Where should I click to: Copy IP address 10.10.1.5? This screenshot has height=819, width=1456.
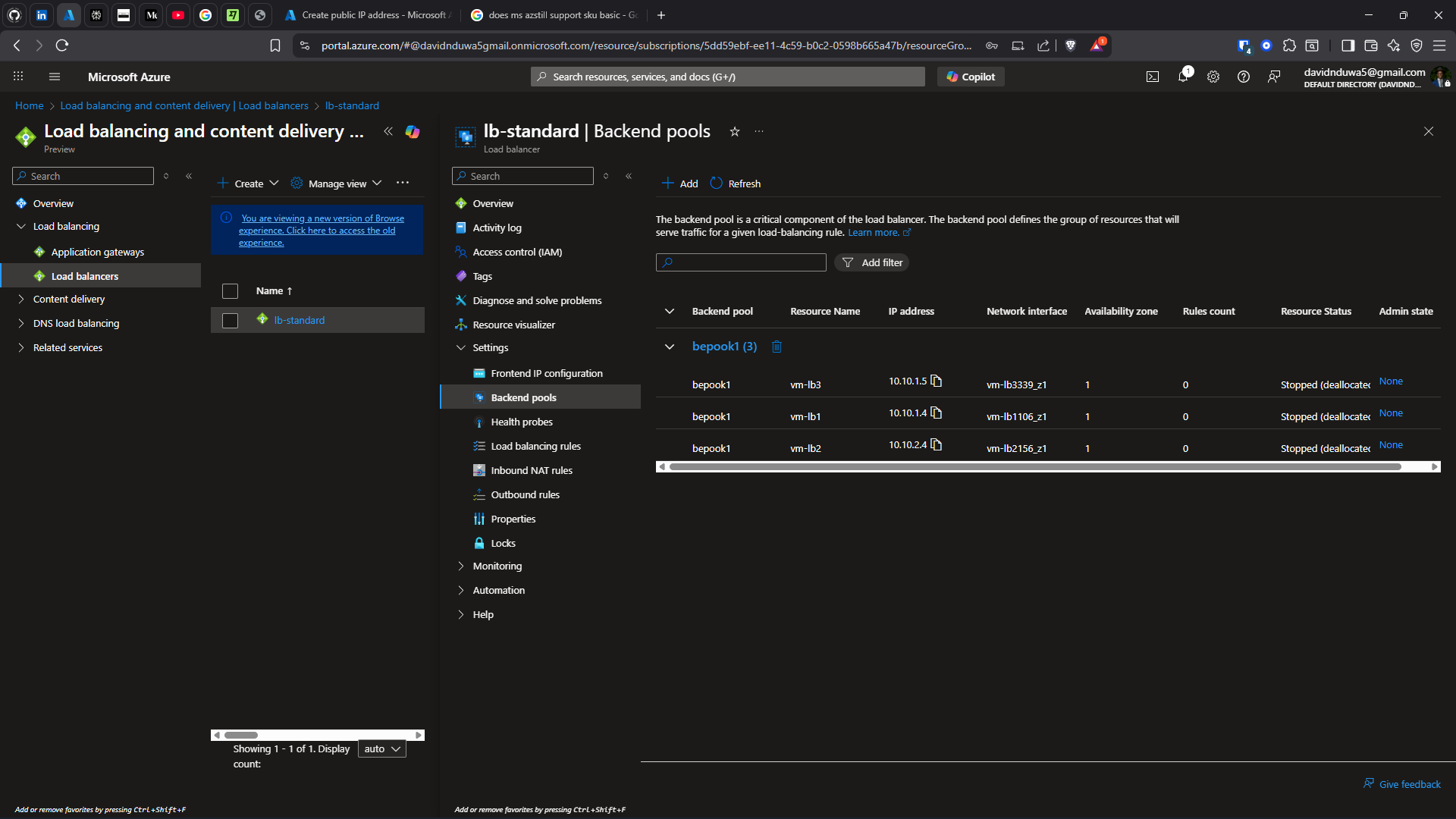[x=937, y=381]
